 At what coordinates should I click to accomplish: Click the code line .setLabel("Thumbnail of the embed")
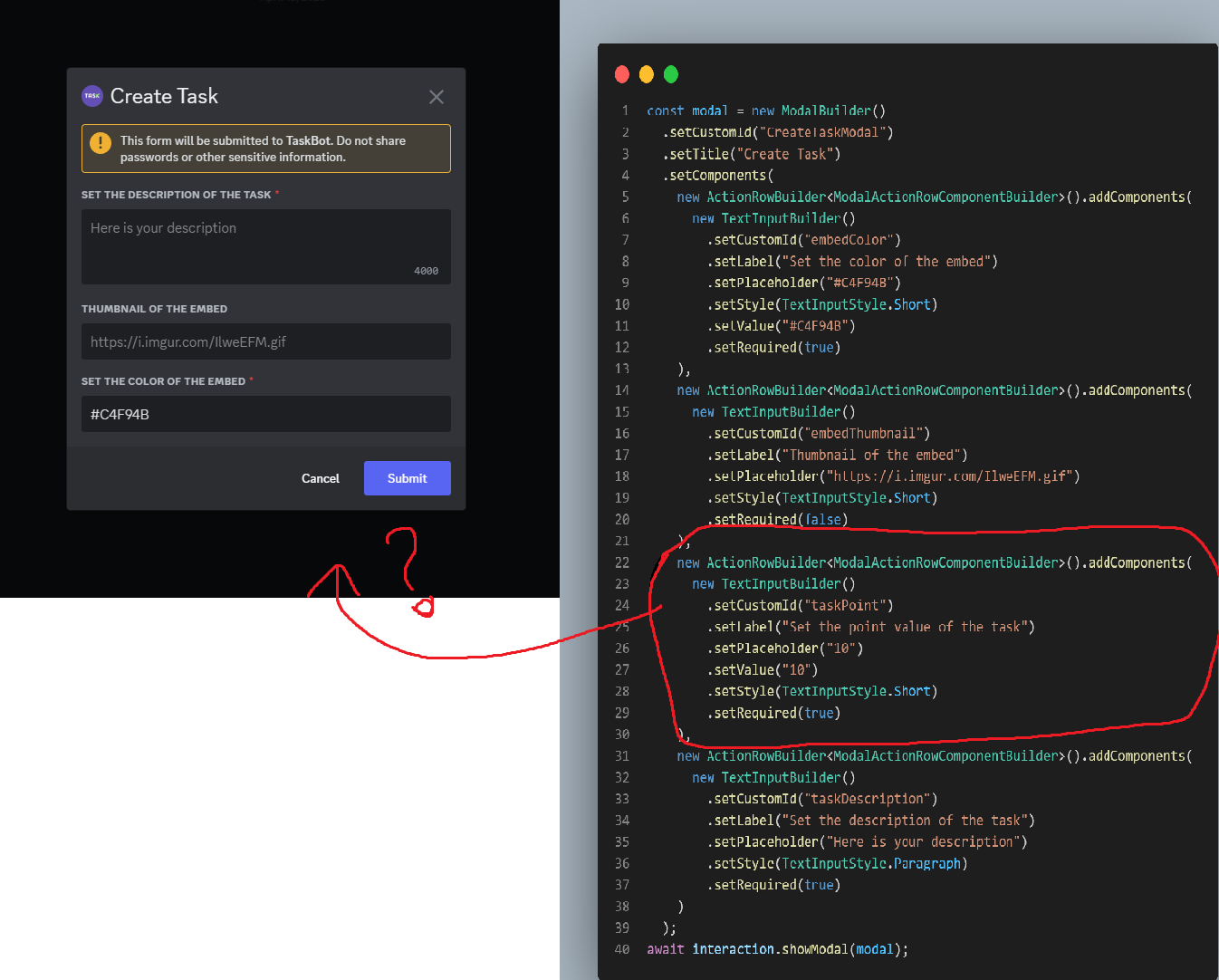click(x=838, y=456)
